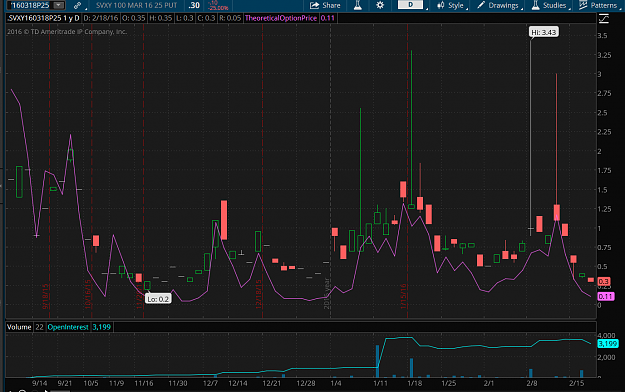This screenshot has width=625, height=392.
Task: Click the OpenInterest study label
Action: click(x=68, y=327)
